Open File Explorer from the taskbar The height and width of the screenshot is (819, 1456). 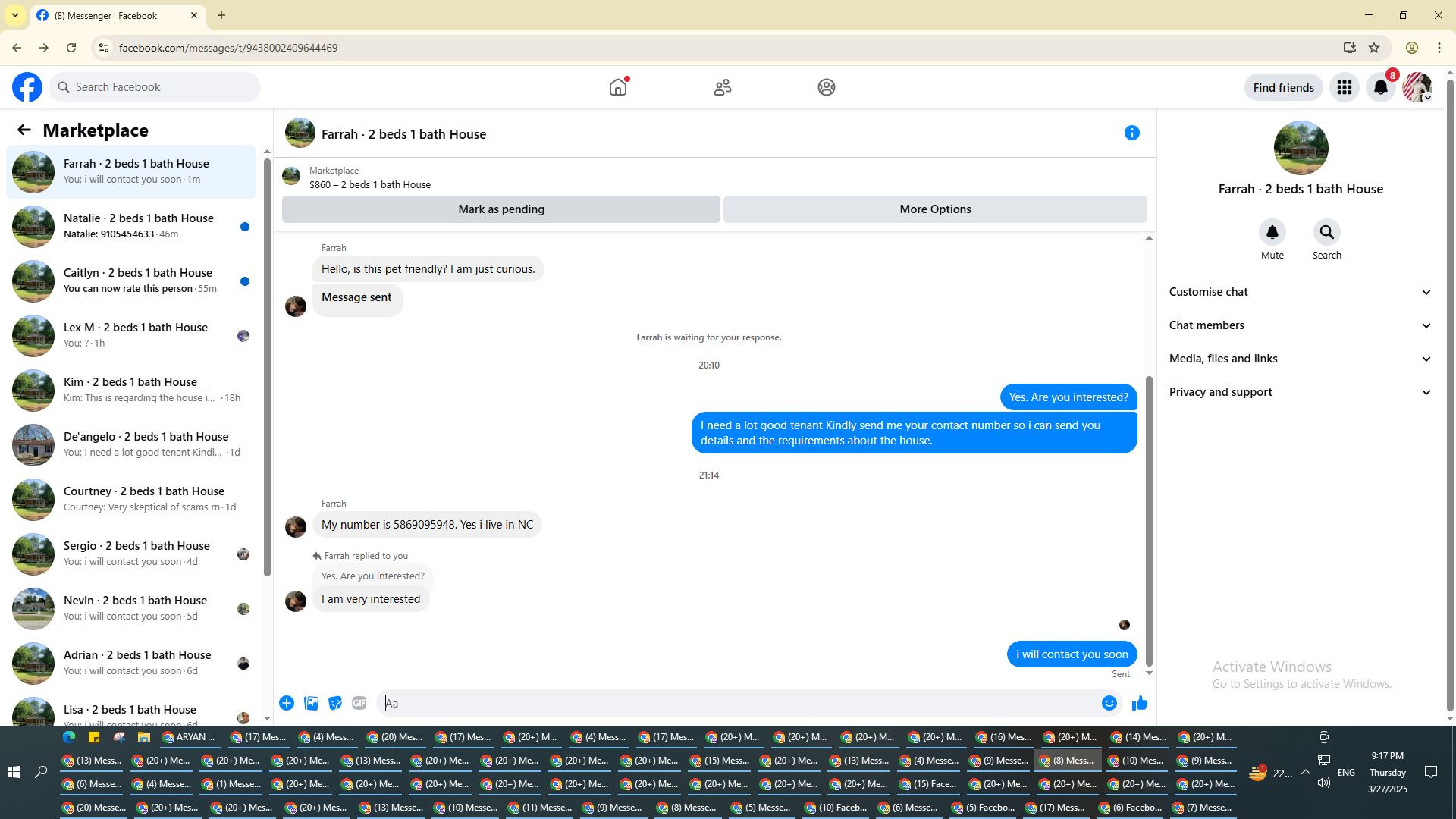(143, 737)
